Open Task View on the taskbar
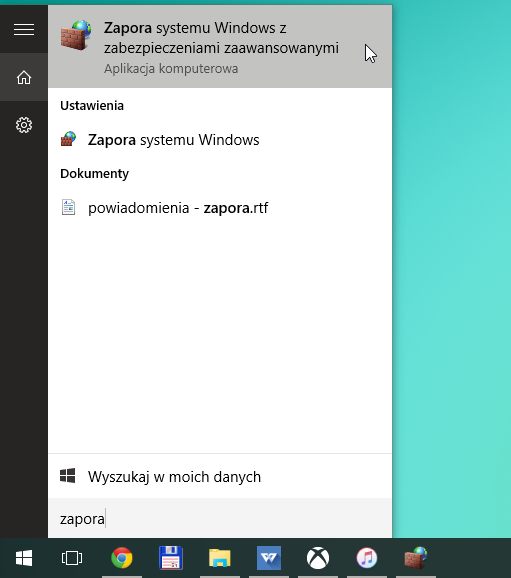Image resolution: width=511 pixels, height=578 pixels. pyautogui.click(x=72, y=558)
